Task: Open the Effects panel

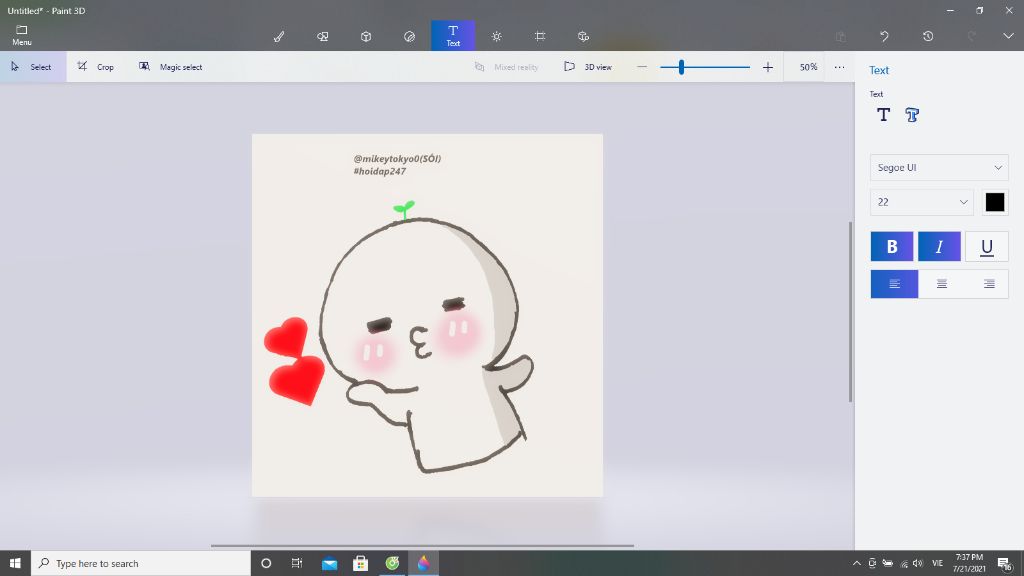Action: (497, 36)
